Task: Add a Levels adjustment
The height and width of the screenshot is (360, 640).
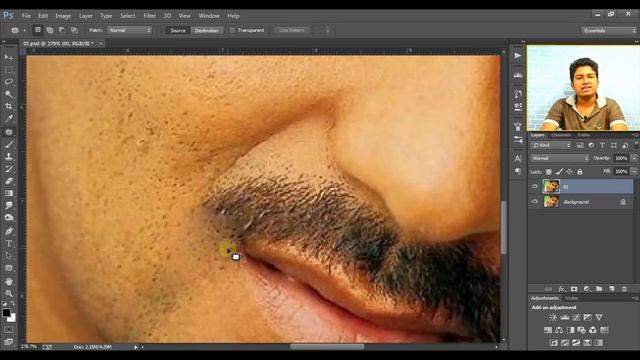Action: coord(564,317)
